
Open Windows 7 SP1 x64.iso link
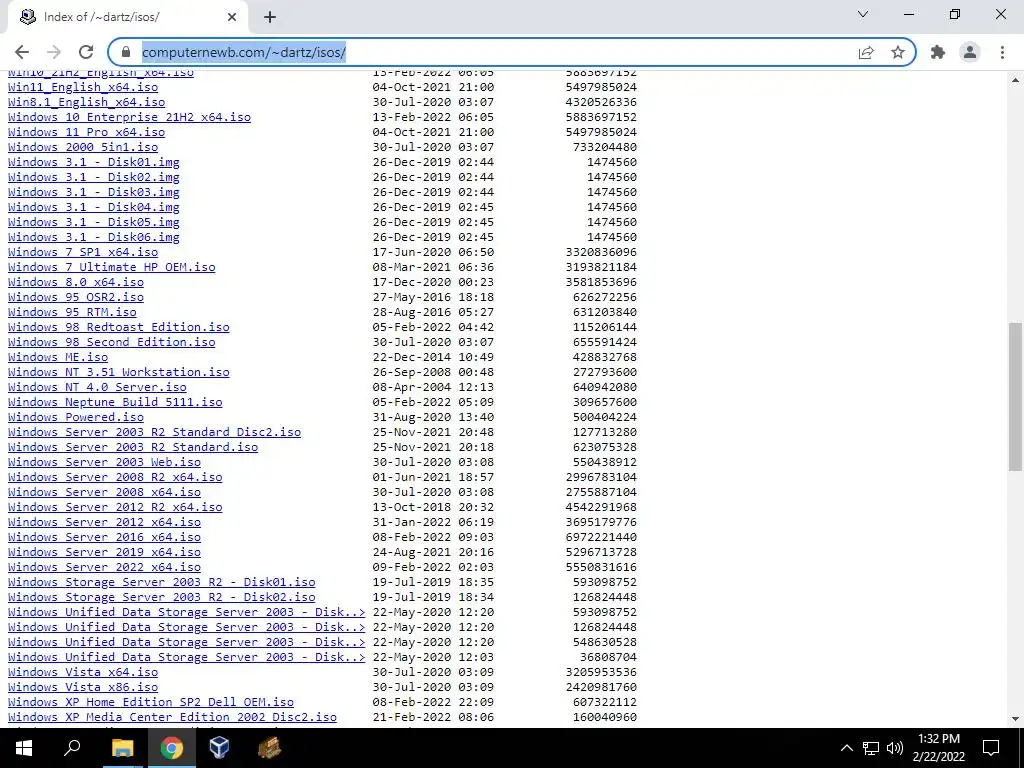pyautogui.click(x=83, y=252)
